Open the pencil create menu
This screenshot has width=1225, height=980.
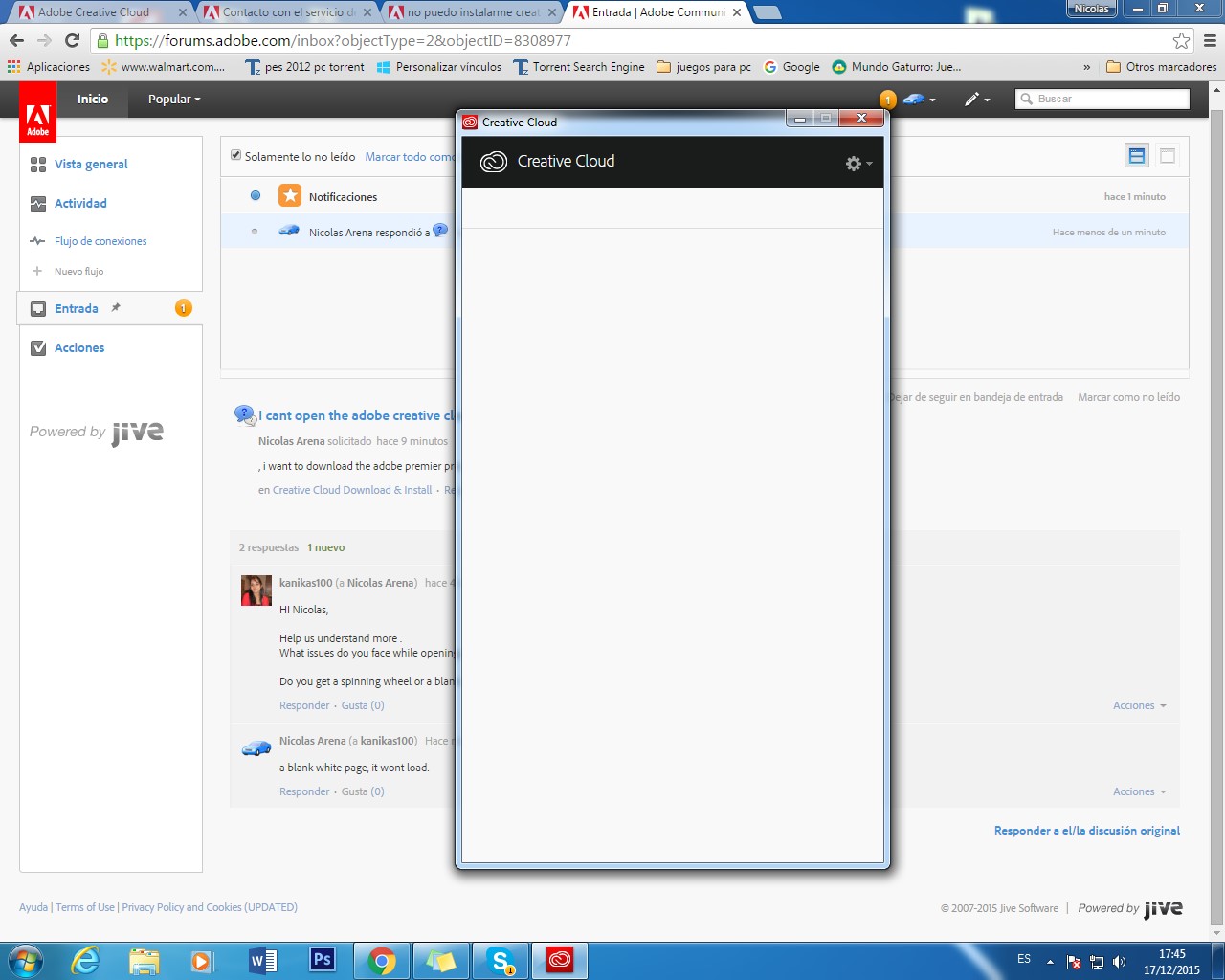point(976,99)
